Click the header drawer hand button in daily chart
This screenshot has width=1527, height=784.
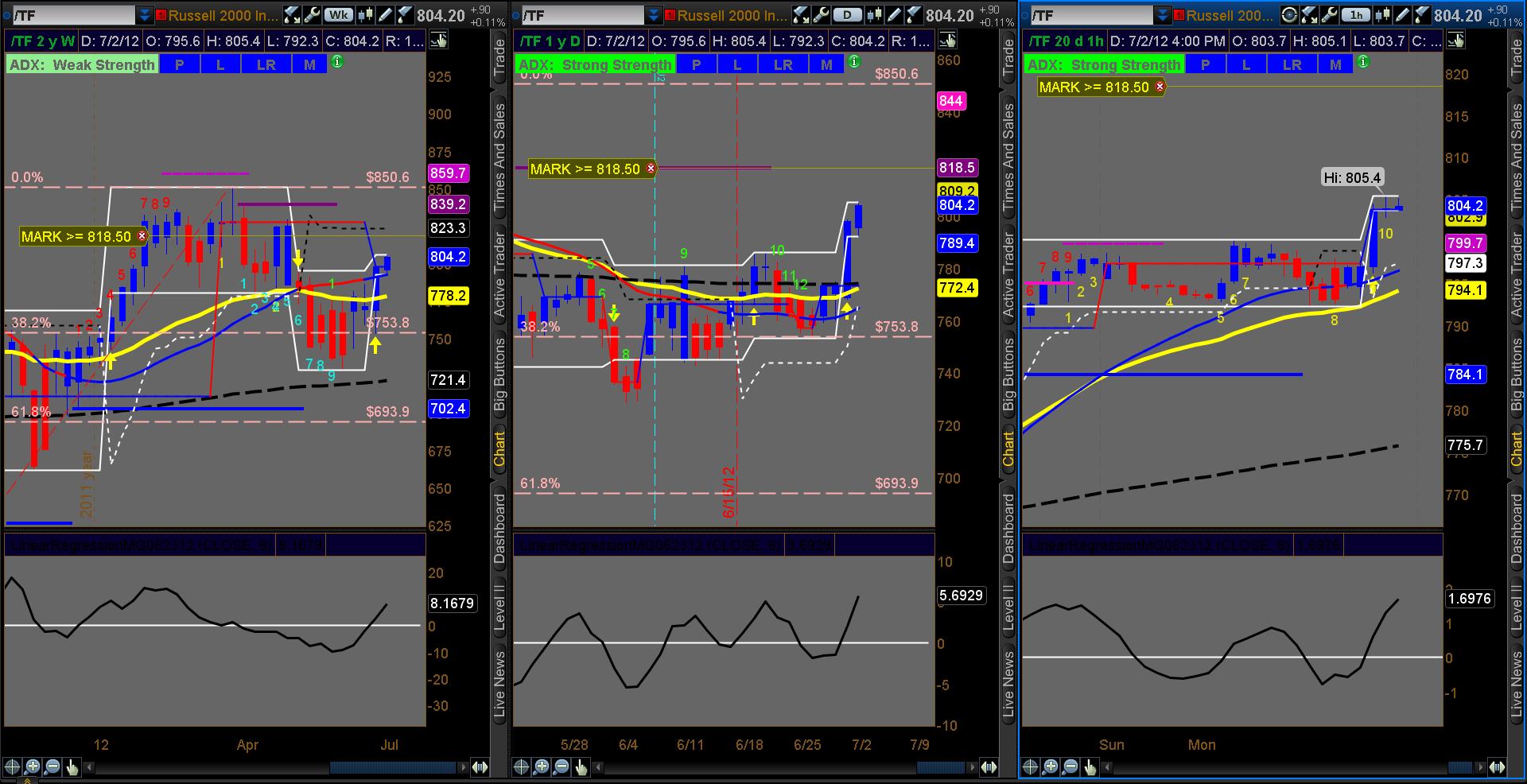[x=947, y=41]
